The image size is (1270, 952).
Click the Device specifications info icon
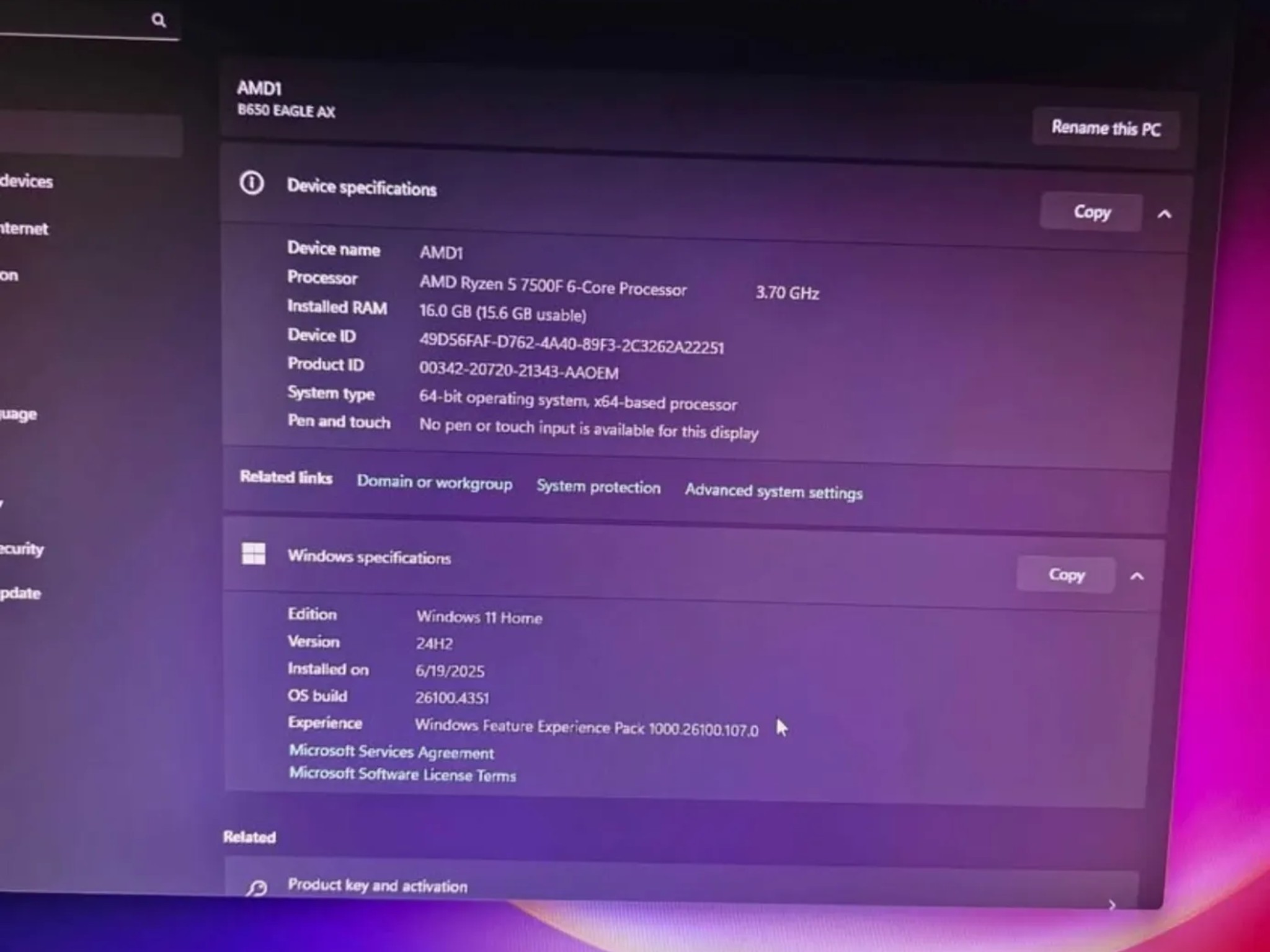[x=252, y=183]
